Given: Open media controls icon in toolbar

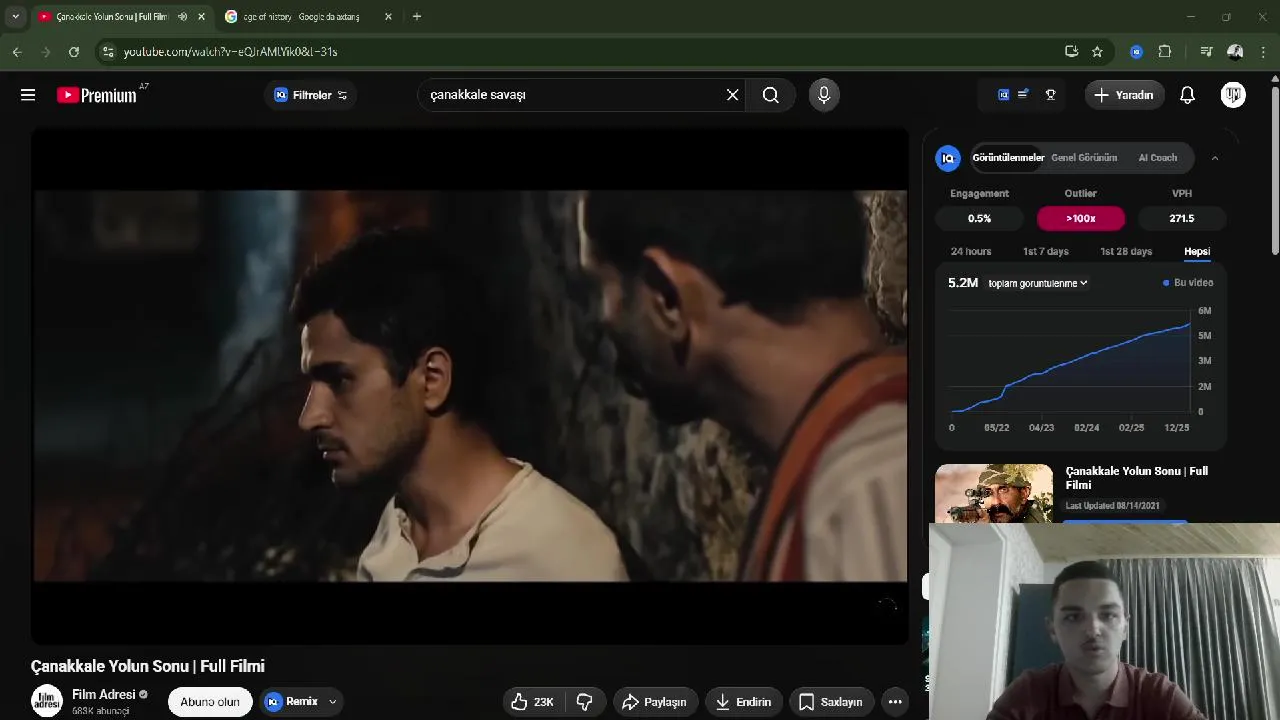Looking at the screenshot, I should [x=1206, y=52].
